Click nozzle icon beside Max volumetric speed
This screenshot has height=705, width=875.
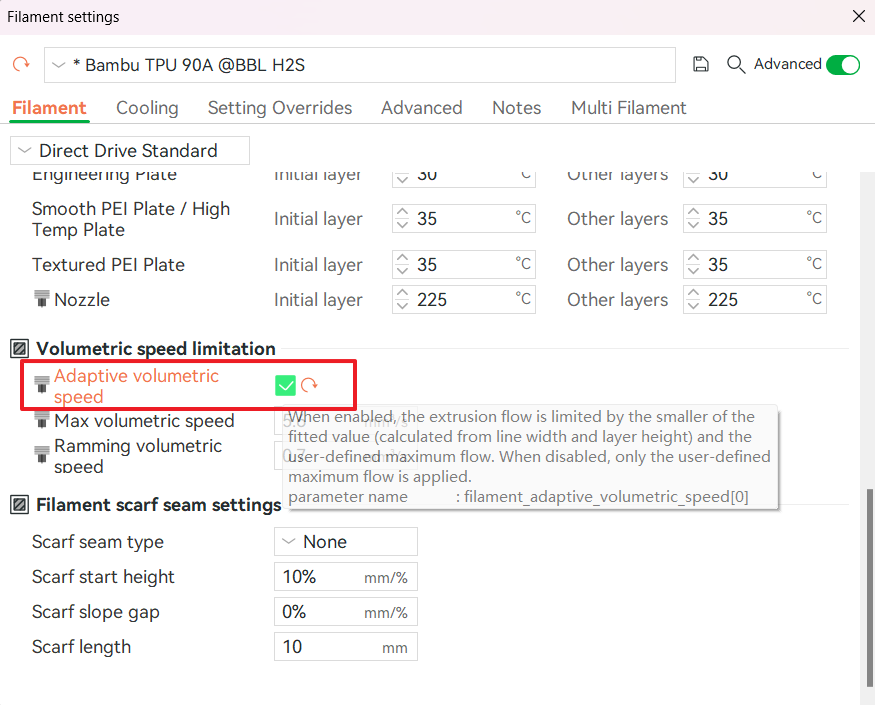[x=41, y=420]
